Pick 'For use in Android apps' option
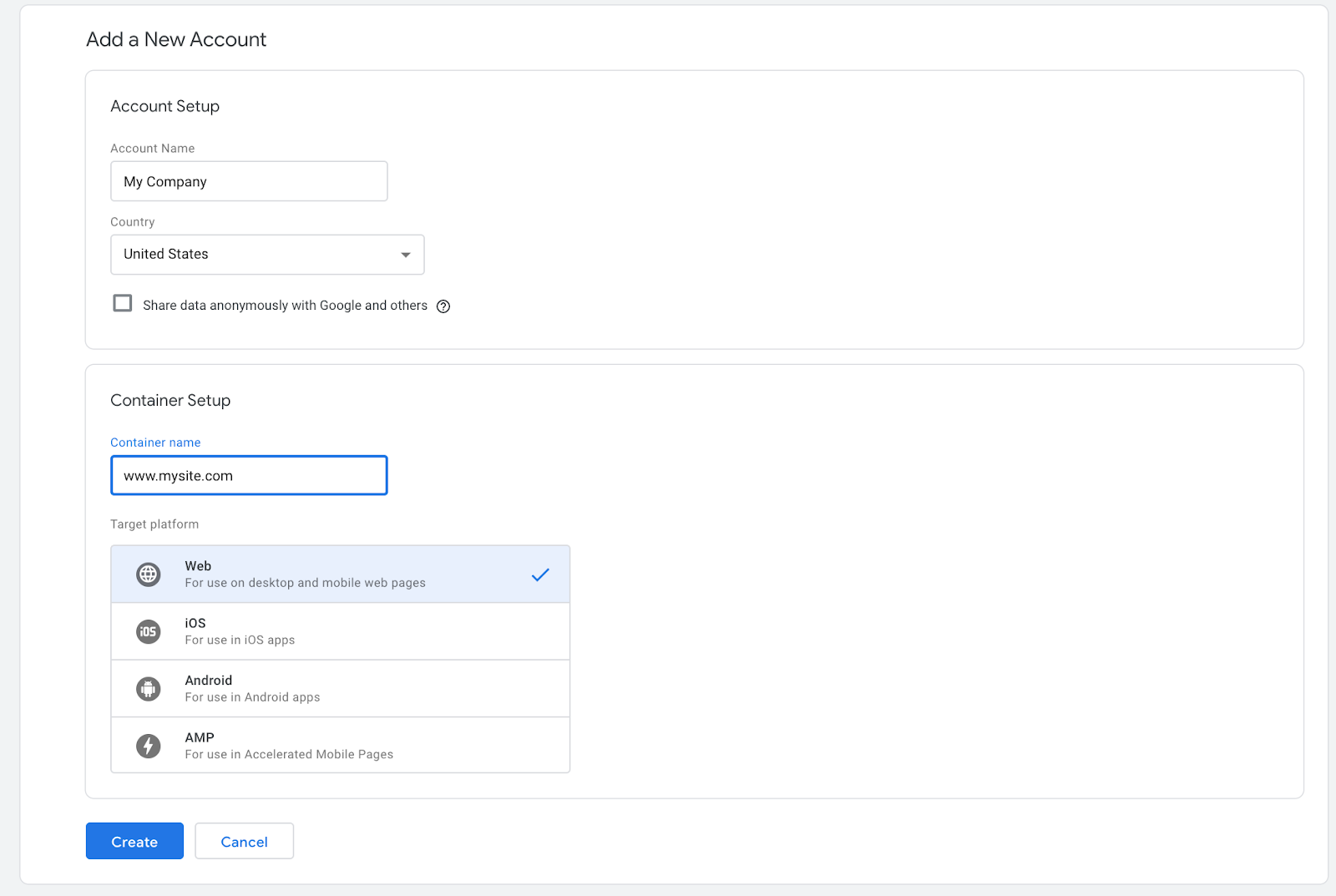 pyautogui.click(x=252, y=697)
